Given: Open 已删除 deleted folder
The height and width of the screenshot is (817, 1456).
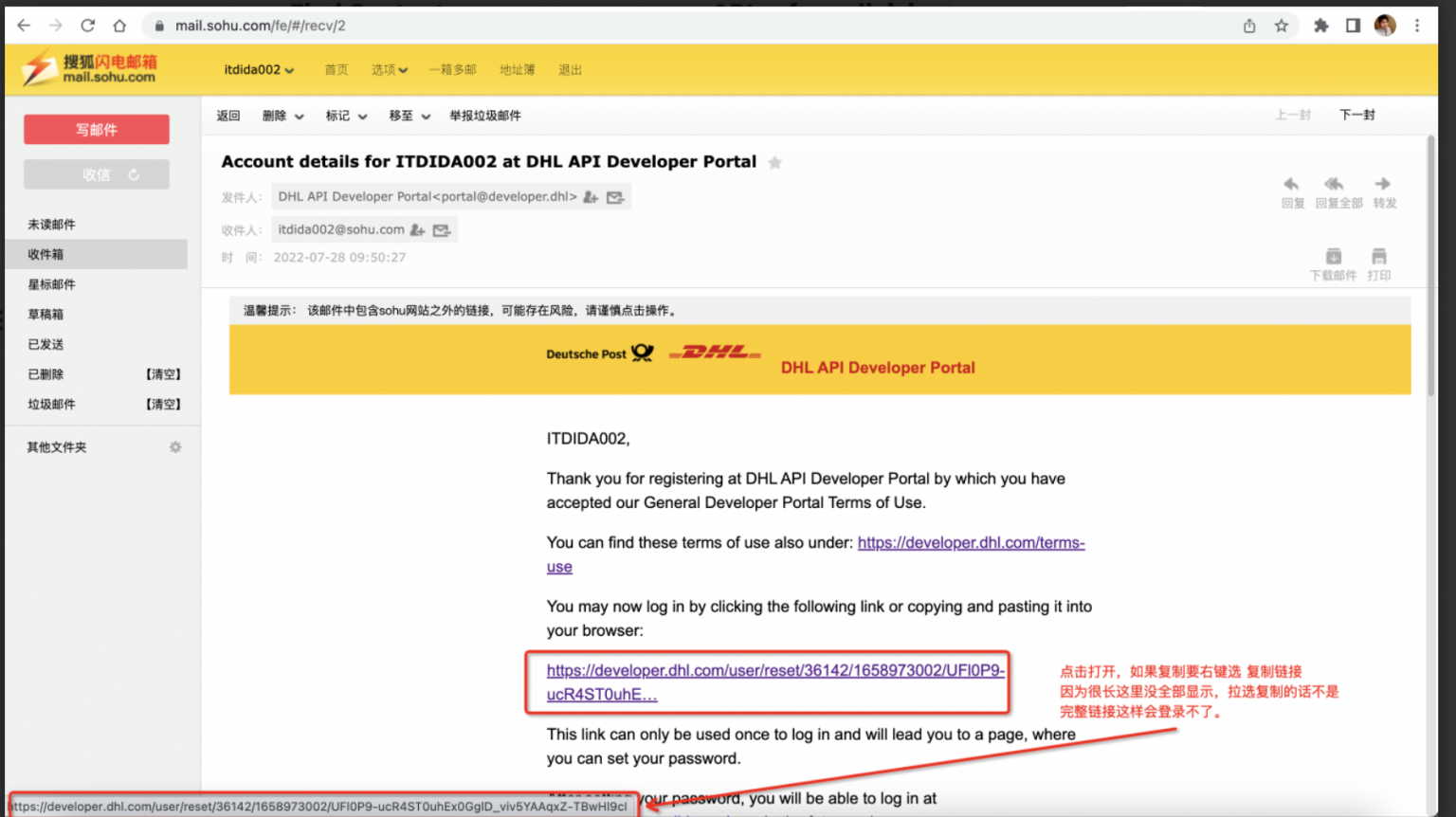Looking at the screenshot, I should pyautogui.click(x=45, y=374).
